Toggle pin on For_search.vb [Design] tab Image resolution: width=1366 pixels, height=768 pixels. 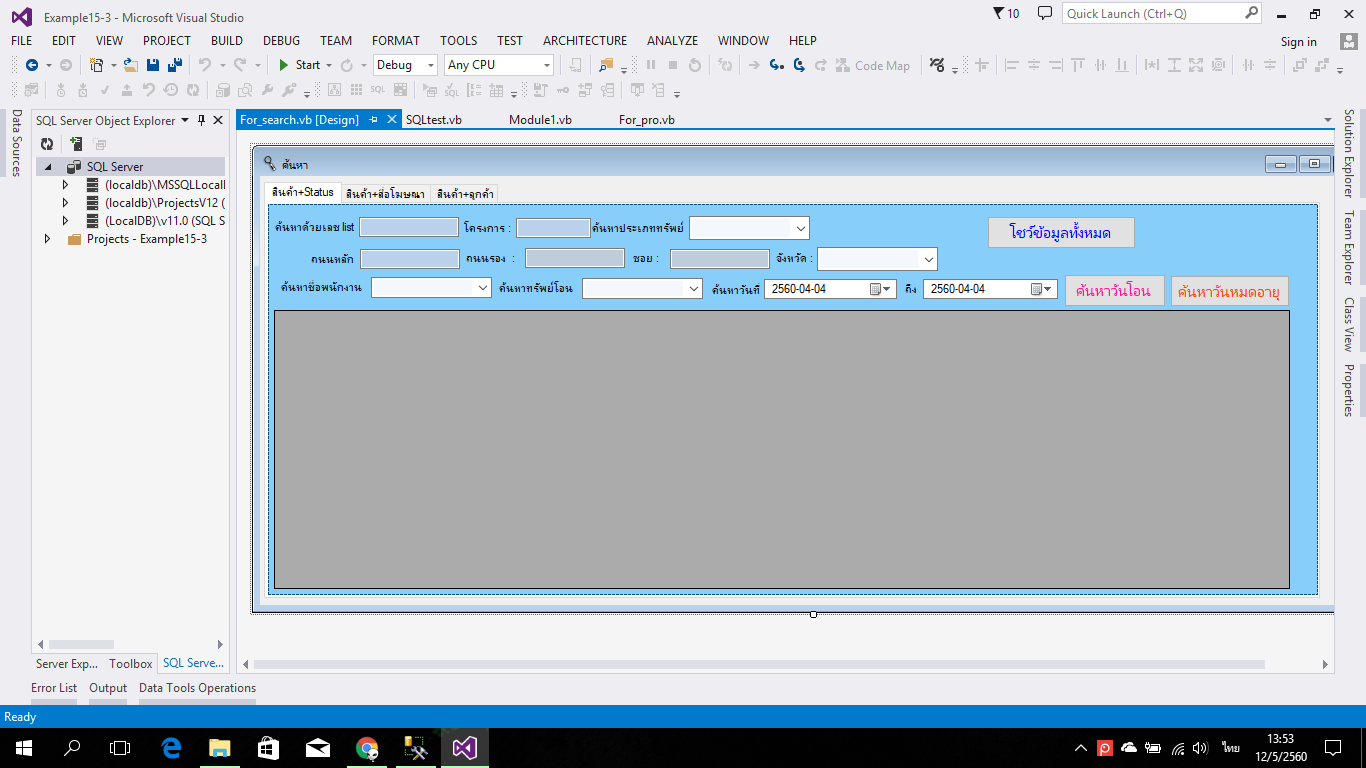point(374,120)
